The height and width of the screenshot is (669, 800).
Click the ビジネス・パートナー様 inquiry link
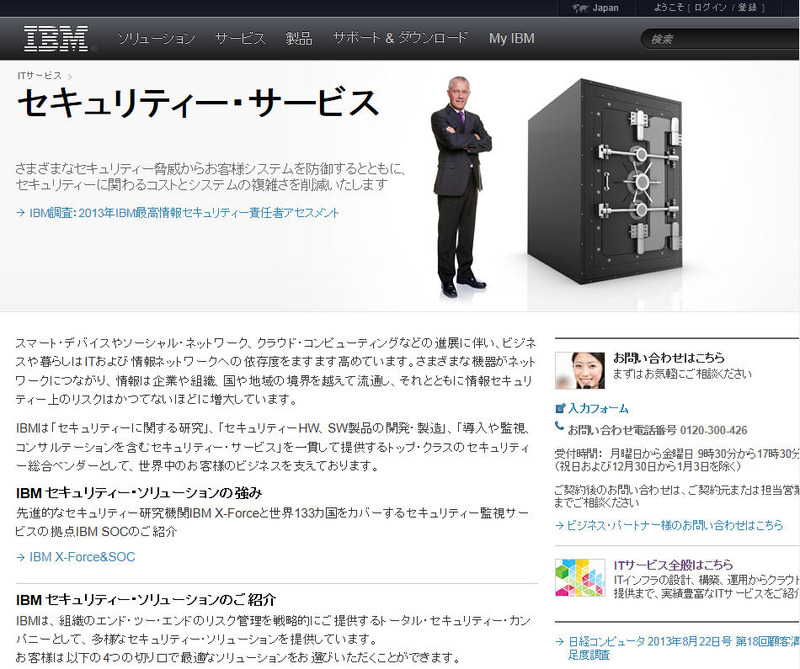675,525
